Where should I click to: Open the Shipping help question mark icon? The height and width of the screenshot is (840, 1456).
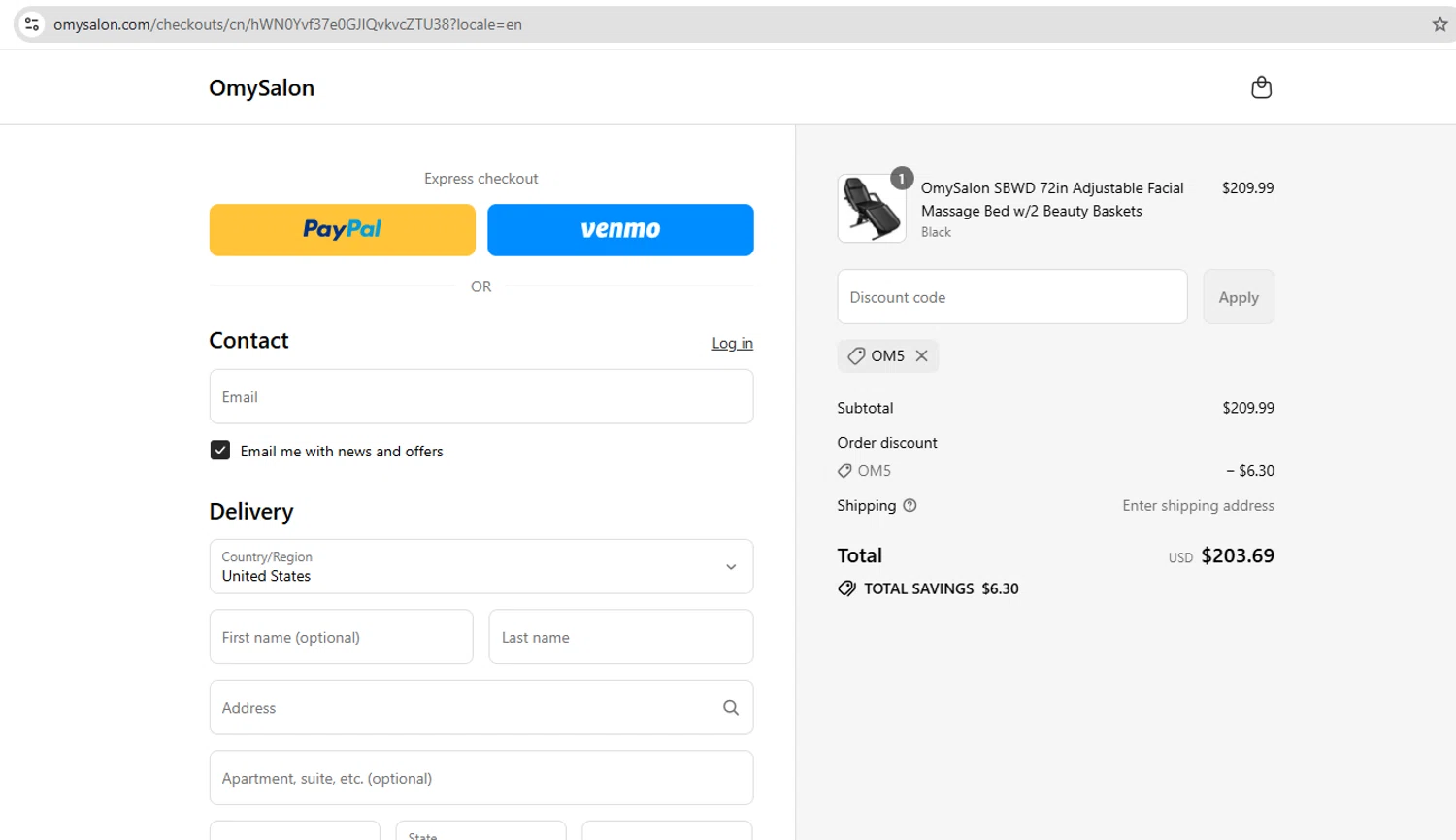pyautogui.click(x=910, y=505)
